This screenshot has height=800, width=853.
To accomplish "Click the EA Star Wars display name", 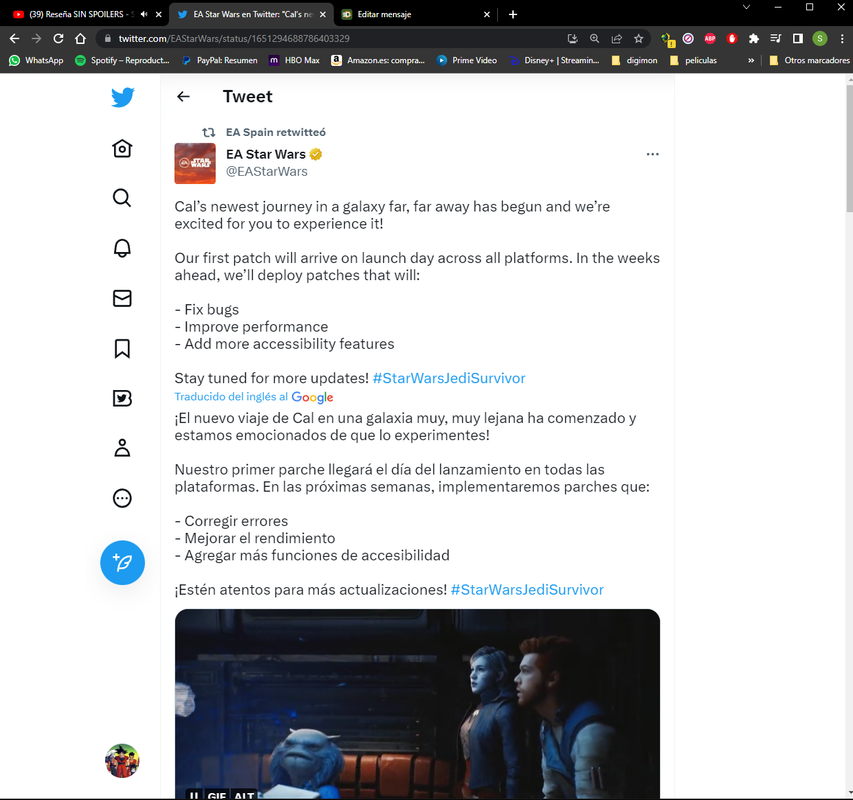I will click(265, 154).
